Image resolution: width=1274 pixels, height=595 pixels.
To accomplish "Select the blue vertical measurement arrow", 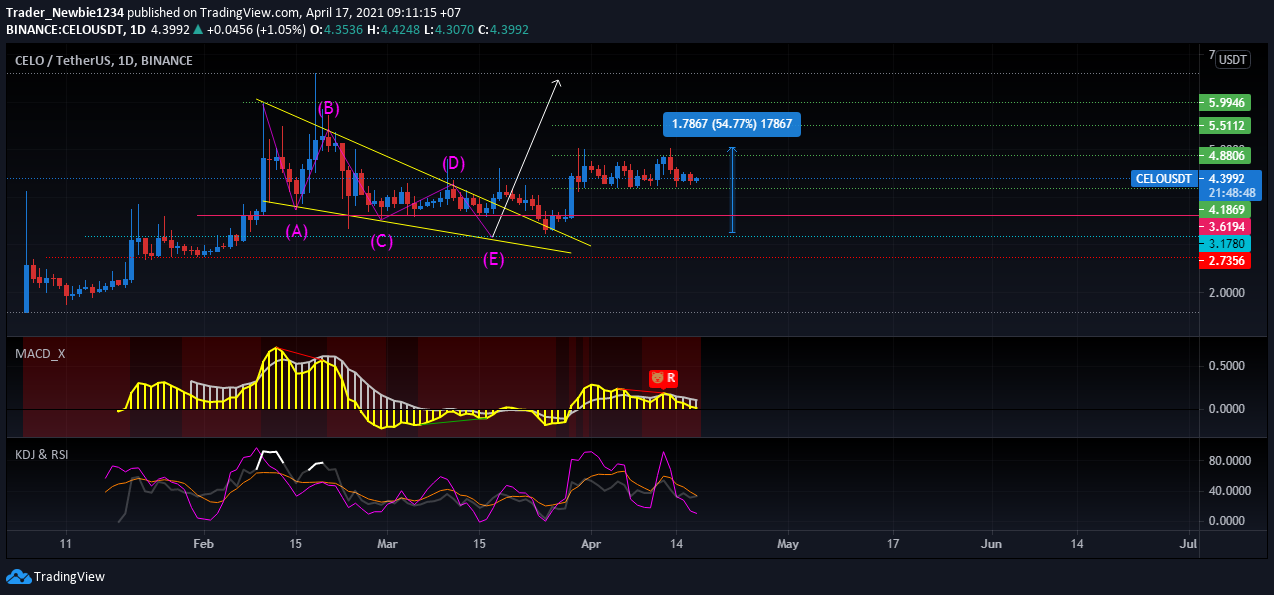I will coord(733,190).
